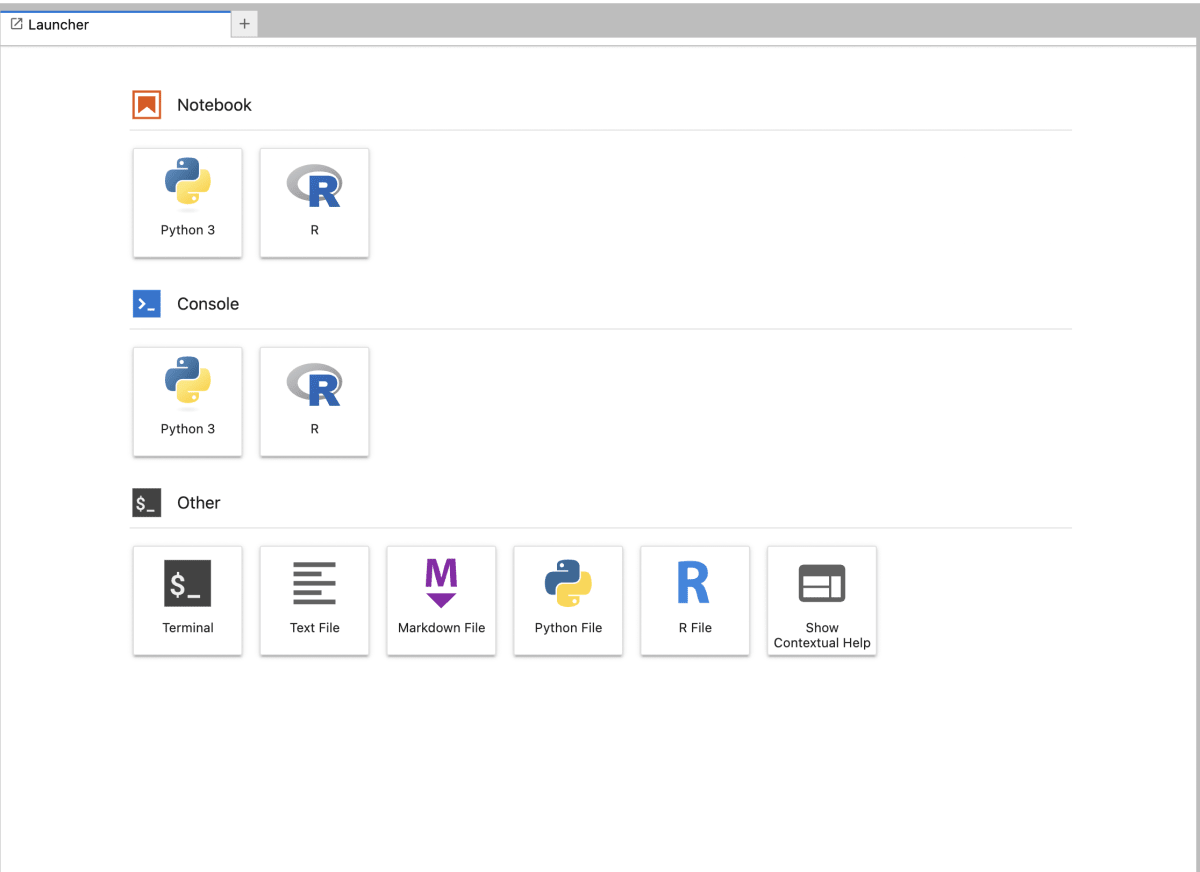
Task: Open a Python 3 console
Action: tap(188, 402)
